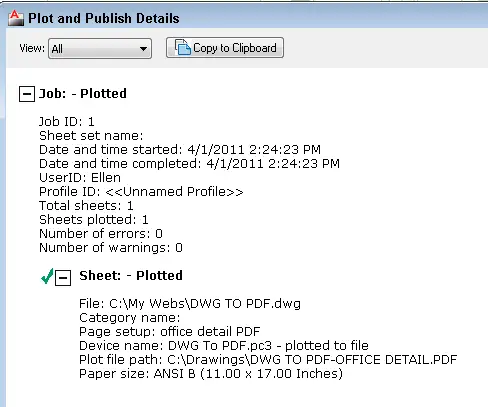This screenshot has height=407, width=488.
Task: Click the Paper size ANSI B line
Action: click(x=211, y=374)
